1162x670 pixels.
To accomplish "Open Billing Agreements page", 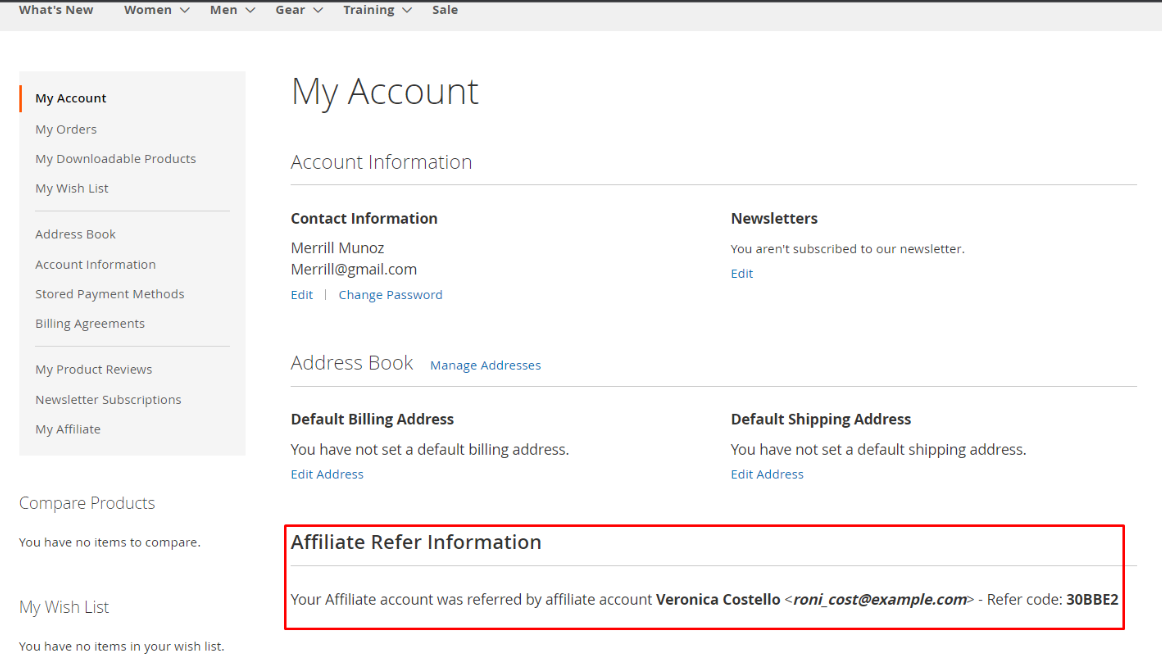I will pos(90,323).
